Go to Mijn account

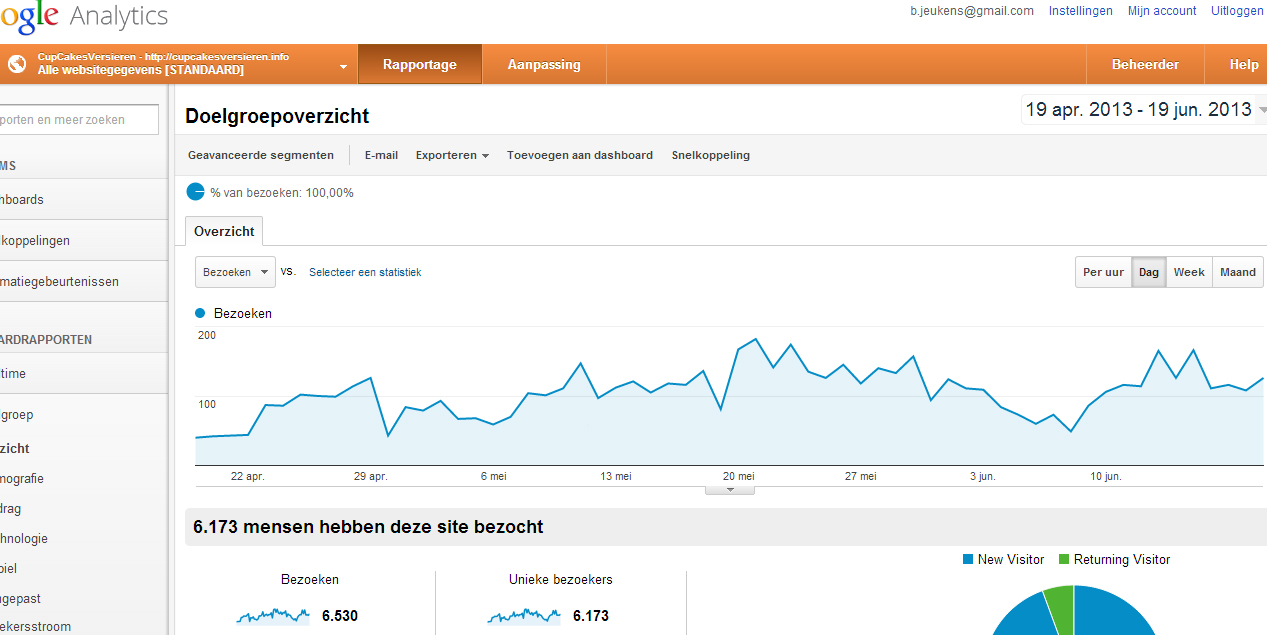pos(1162,11)
